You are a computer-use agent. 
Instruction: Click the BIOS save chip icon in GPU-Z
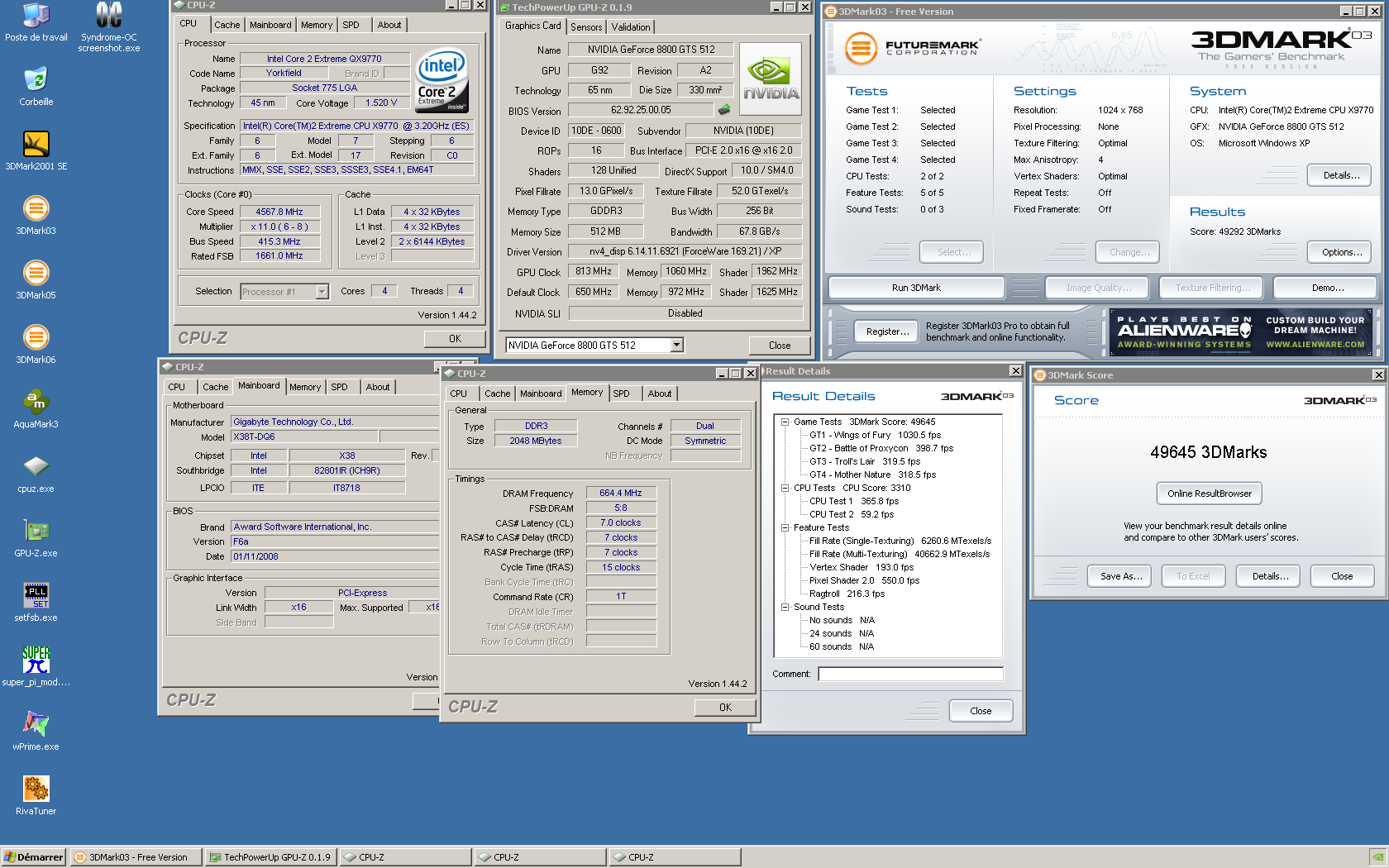(724, 109)
